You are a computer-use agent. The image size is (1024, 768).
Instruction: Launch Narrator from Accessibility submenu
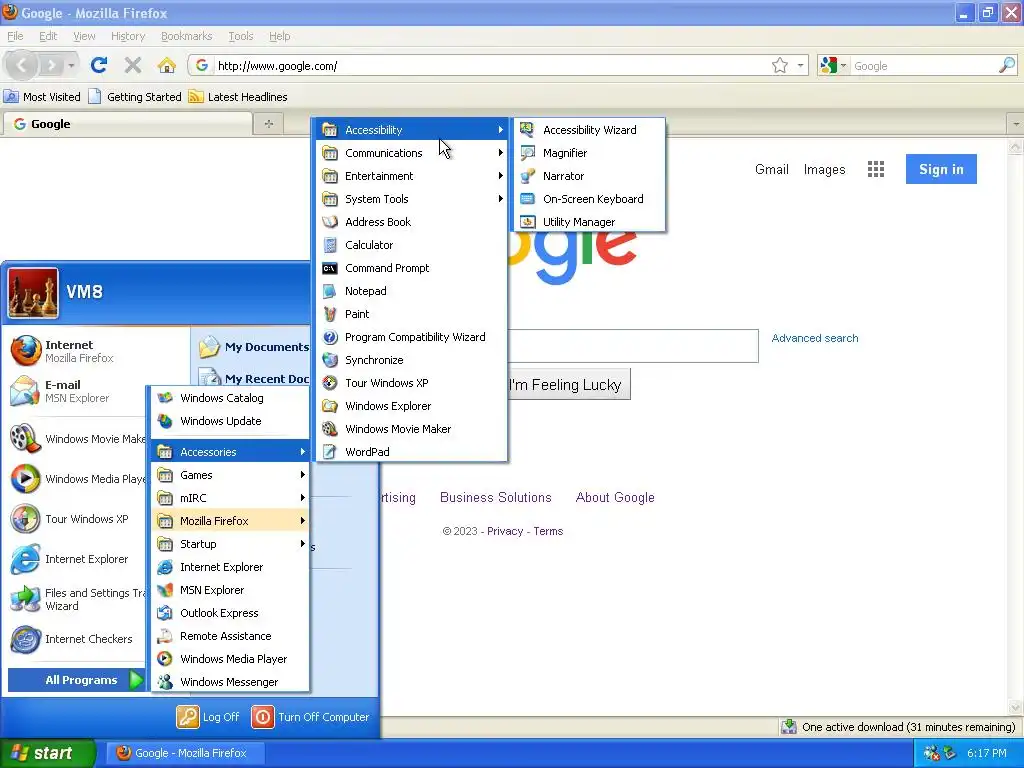point(589,176)
